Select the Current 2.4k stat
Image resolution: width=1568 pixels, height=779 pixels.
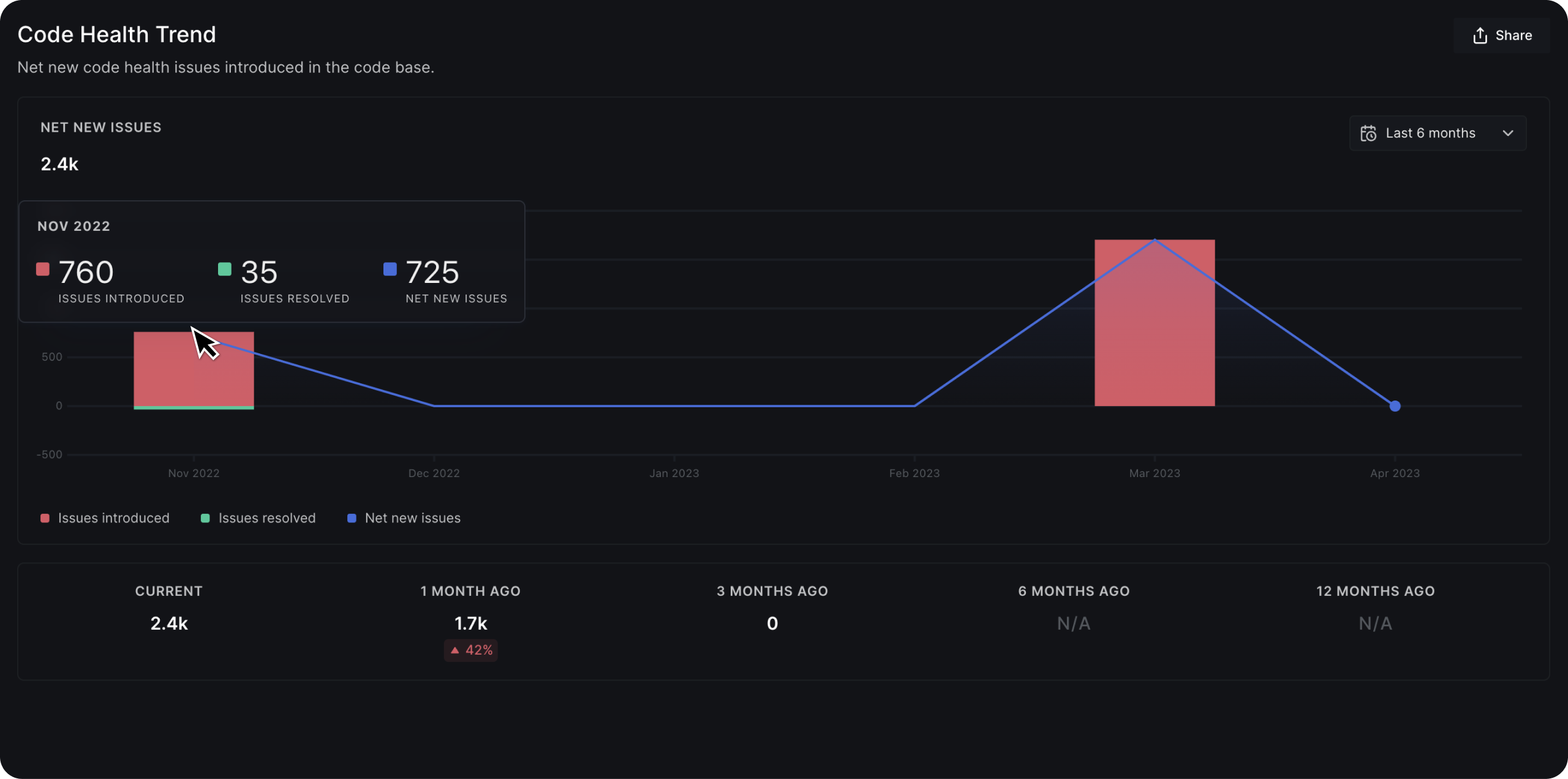click(169, 623)
